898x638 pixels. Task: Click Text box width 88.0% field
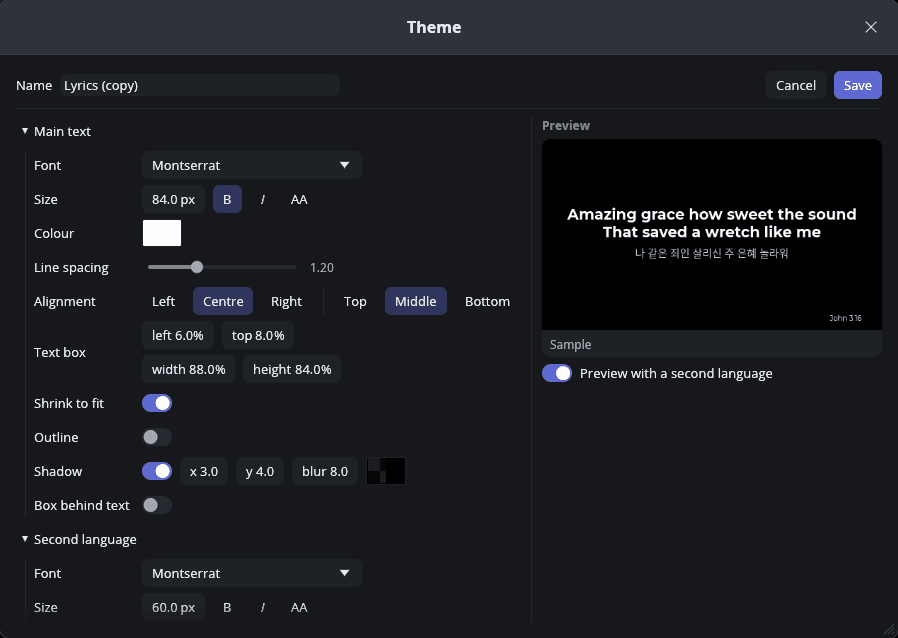[188, 369]
